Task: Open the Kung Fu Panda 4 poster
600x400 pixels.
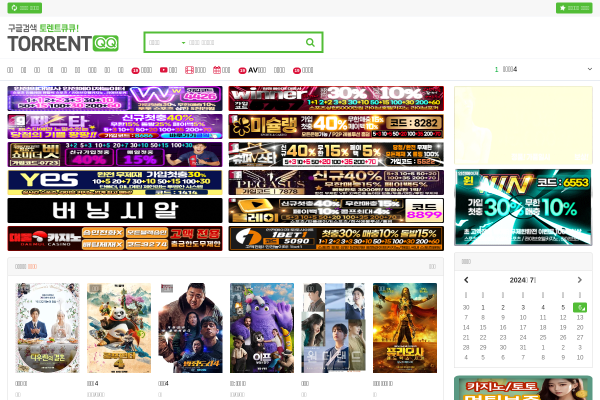Action: [x=119, y=328]
